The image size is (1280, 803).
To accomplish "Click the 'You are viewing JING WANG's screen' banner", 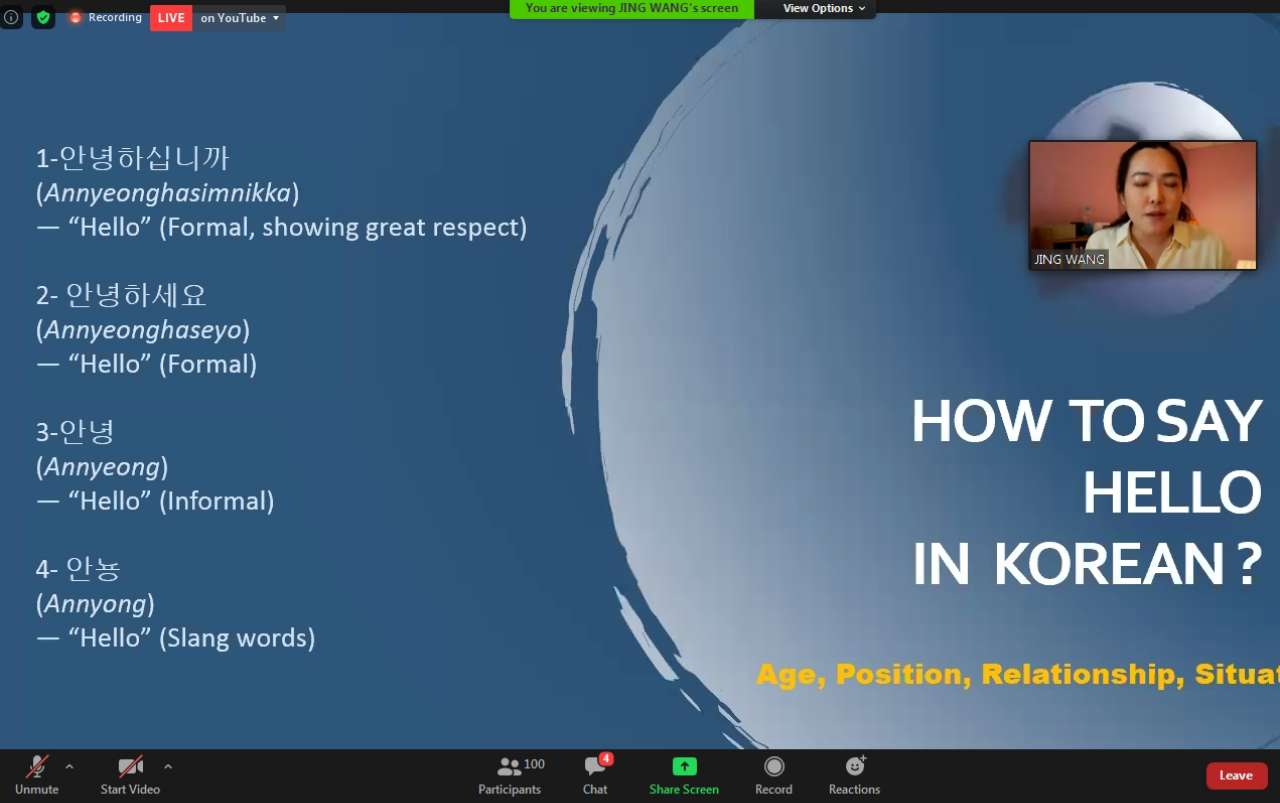I will 632,9.
